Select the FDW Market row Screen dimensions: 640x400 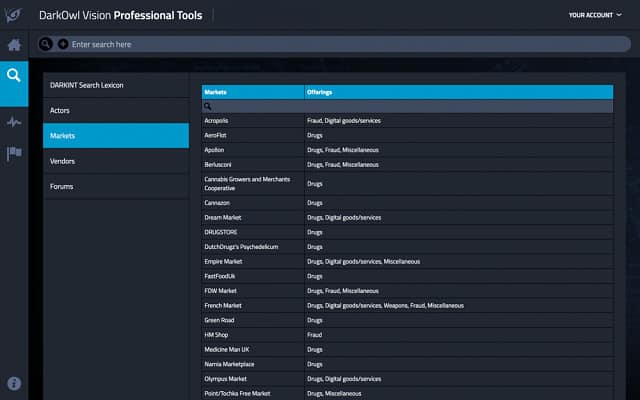point(407,291)
